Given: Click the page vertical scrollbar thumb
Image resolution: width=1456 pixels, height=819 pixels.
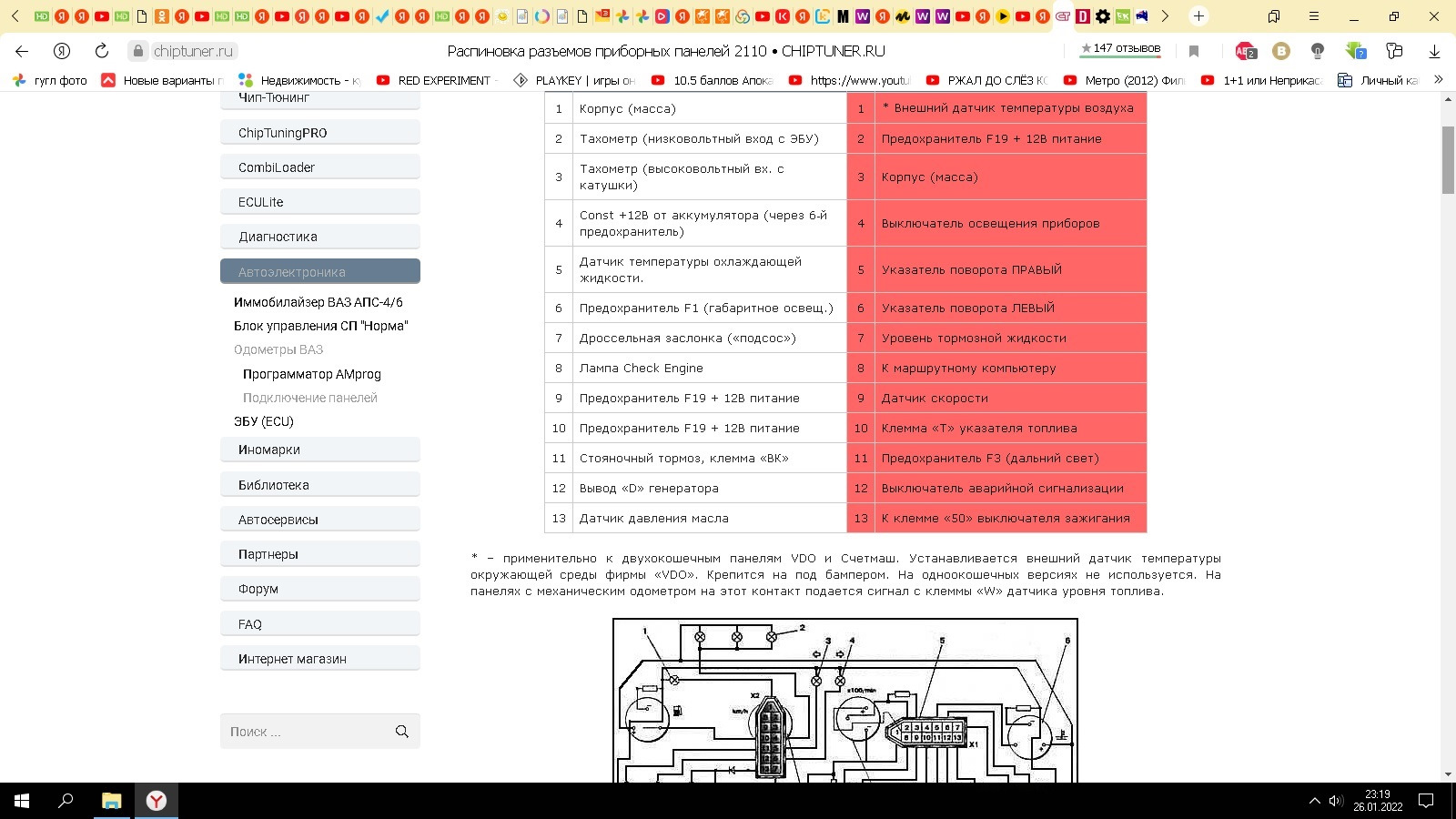Looking at the screenshot, I should 1448,160.
